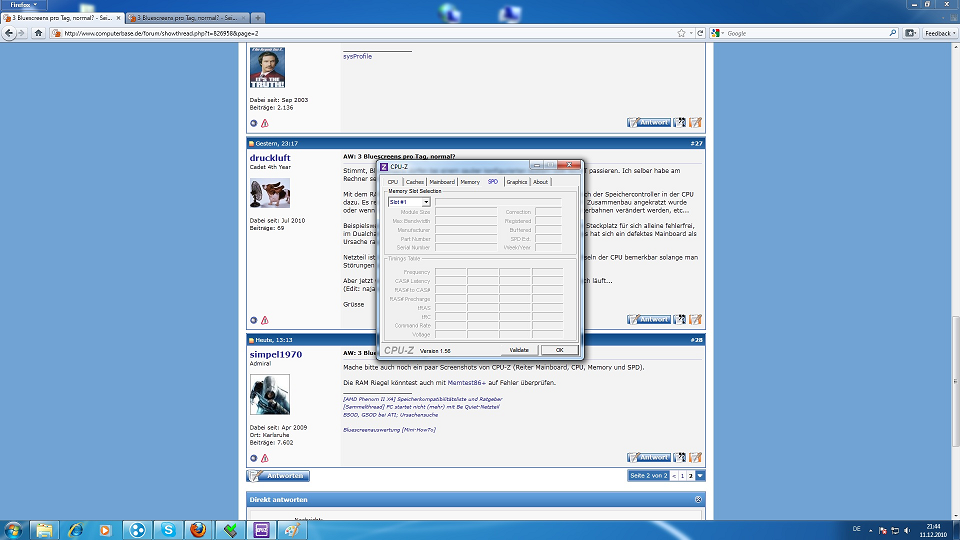
Task: Switch to Memory tab in CPU-Z
Action: (470, 182)
